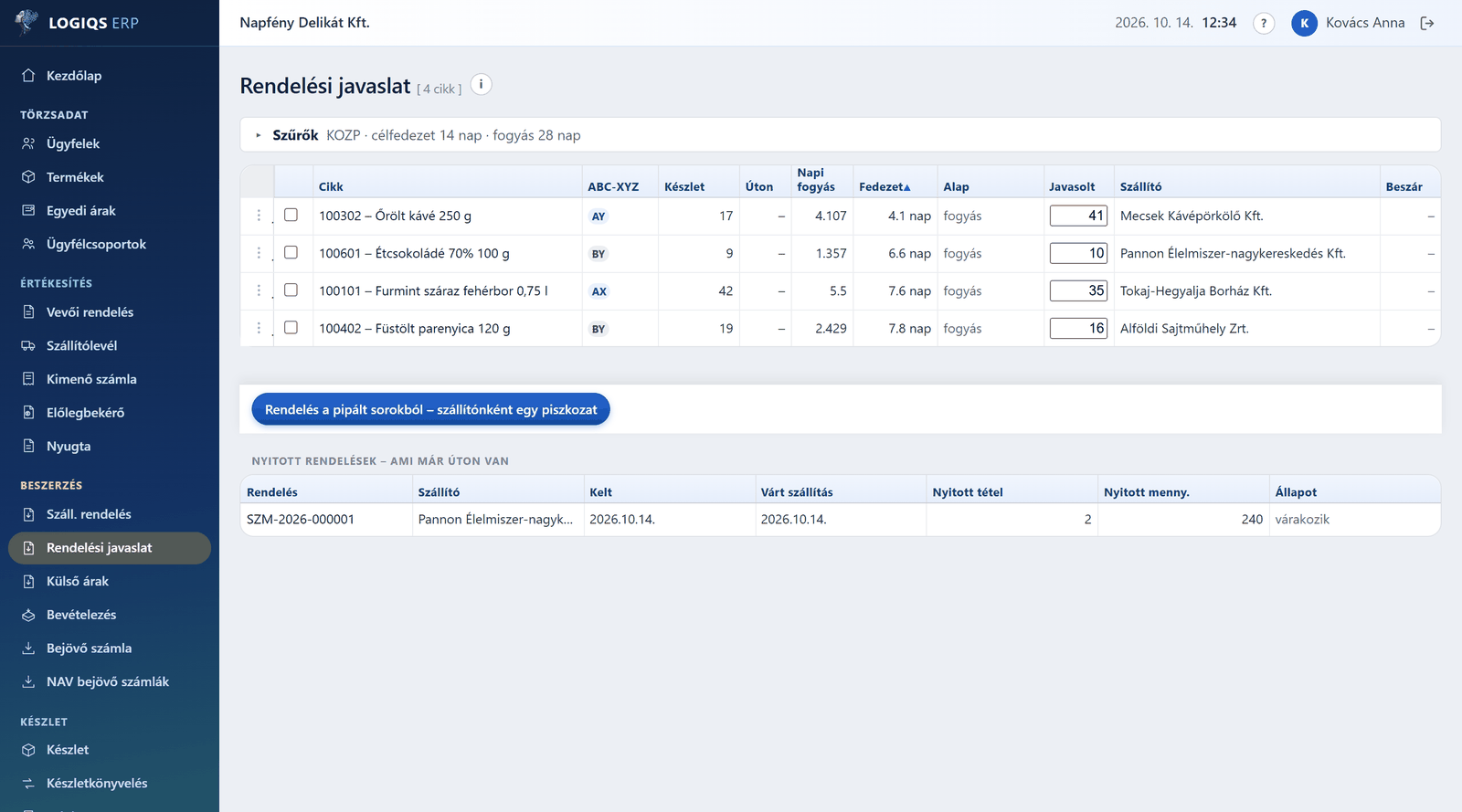The width and height of the screenshot is (1462, 812).
Task: Check the Furmint száraz fehérbor row
Action: point(291,290)
